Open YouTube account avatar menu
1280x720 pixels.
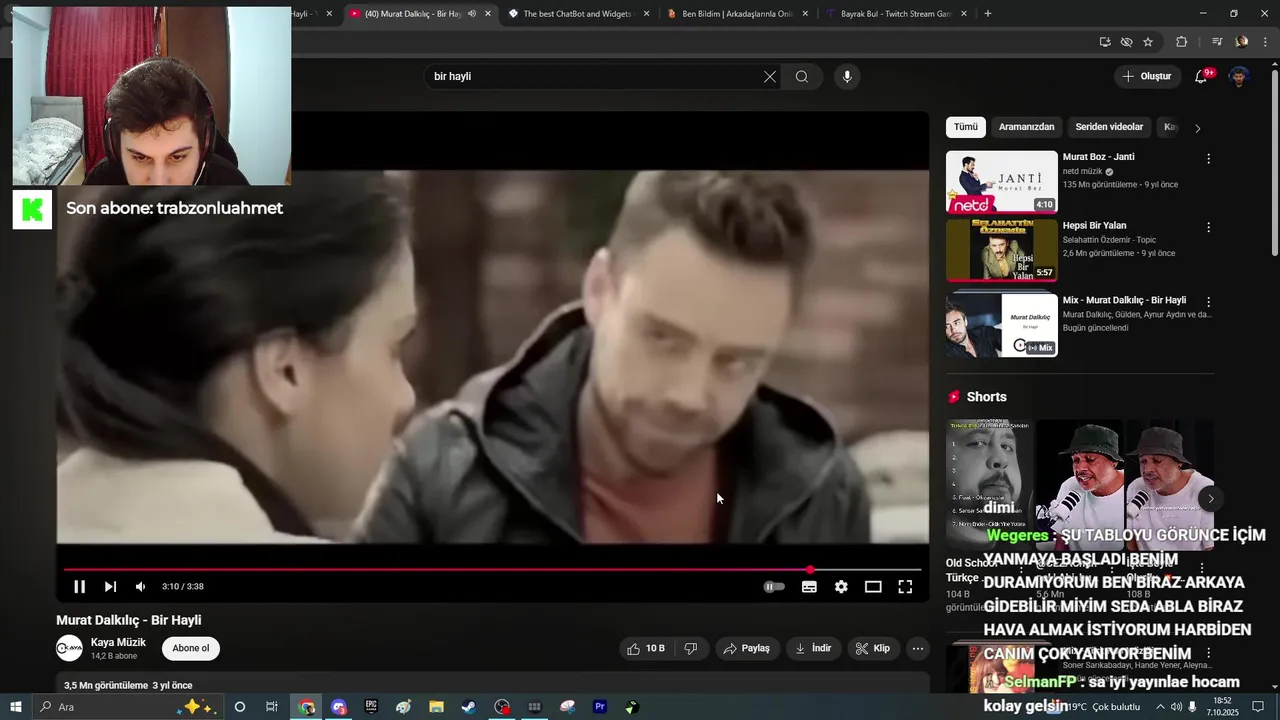pos(1239,77)
